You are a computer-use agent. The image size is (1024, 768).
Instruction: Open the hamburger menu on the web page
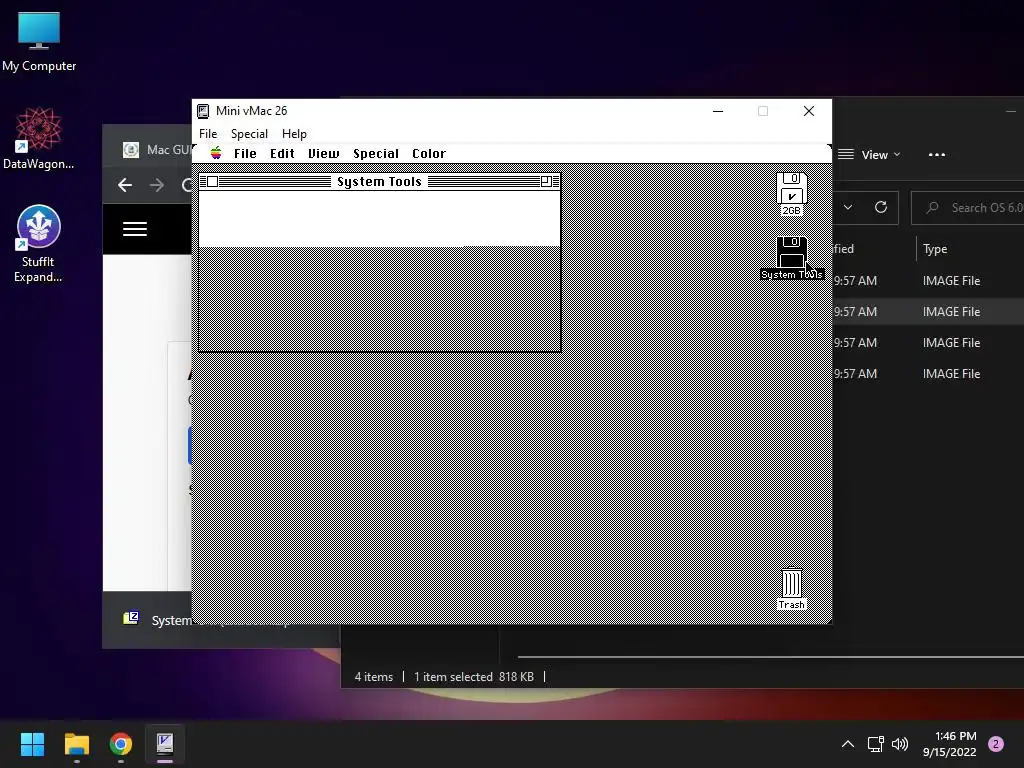pos(135,229)
